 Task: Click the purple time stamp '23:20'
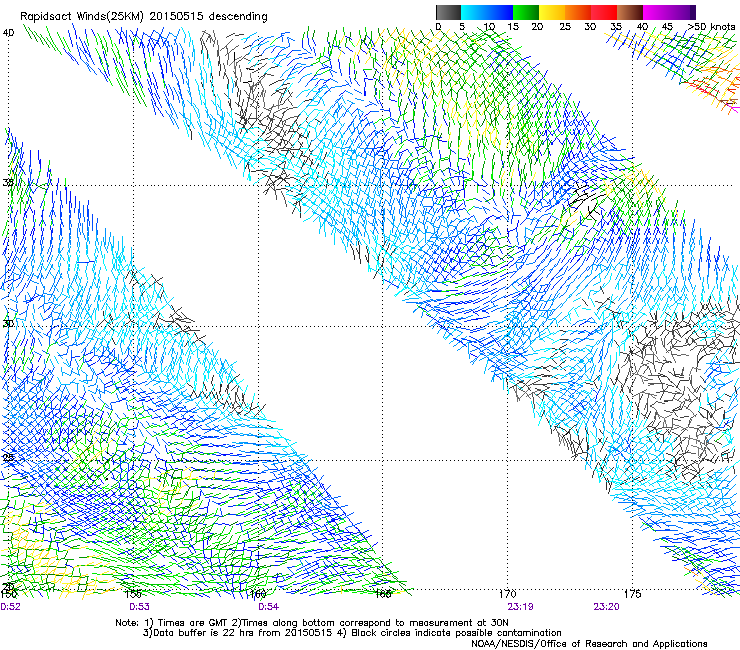606,607
